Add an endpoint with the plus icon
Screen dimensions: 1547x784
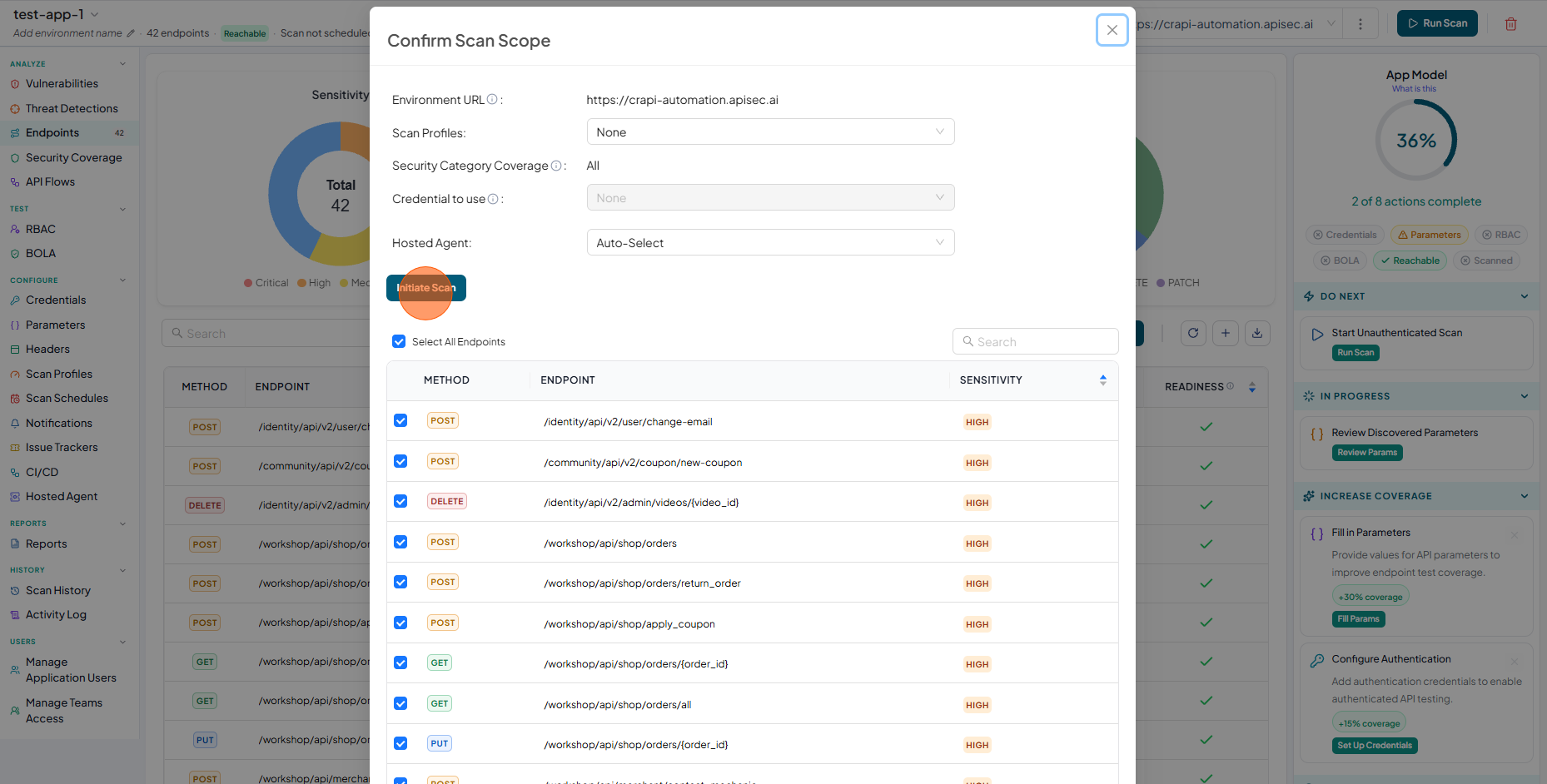[1226, 333]
